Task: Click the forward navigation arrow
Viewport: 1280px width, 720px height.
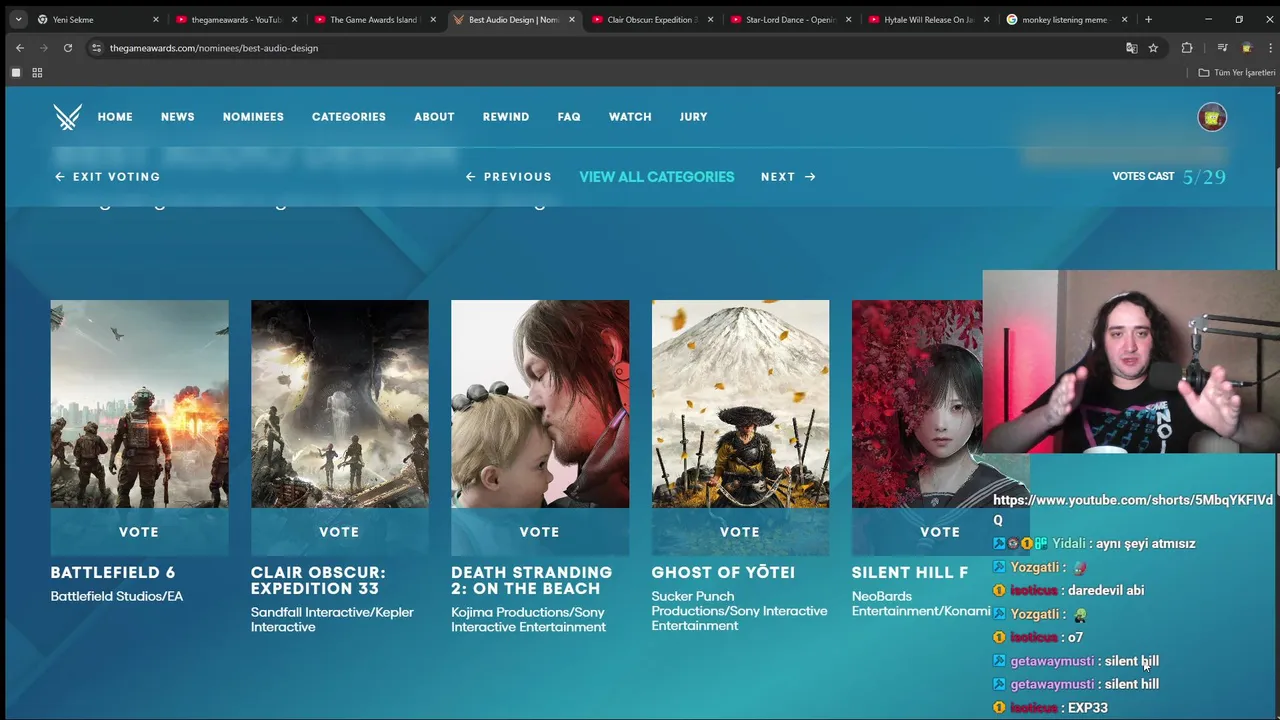Action: pyautogui.click(x=43, y=48)
